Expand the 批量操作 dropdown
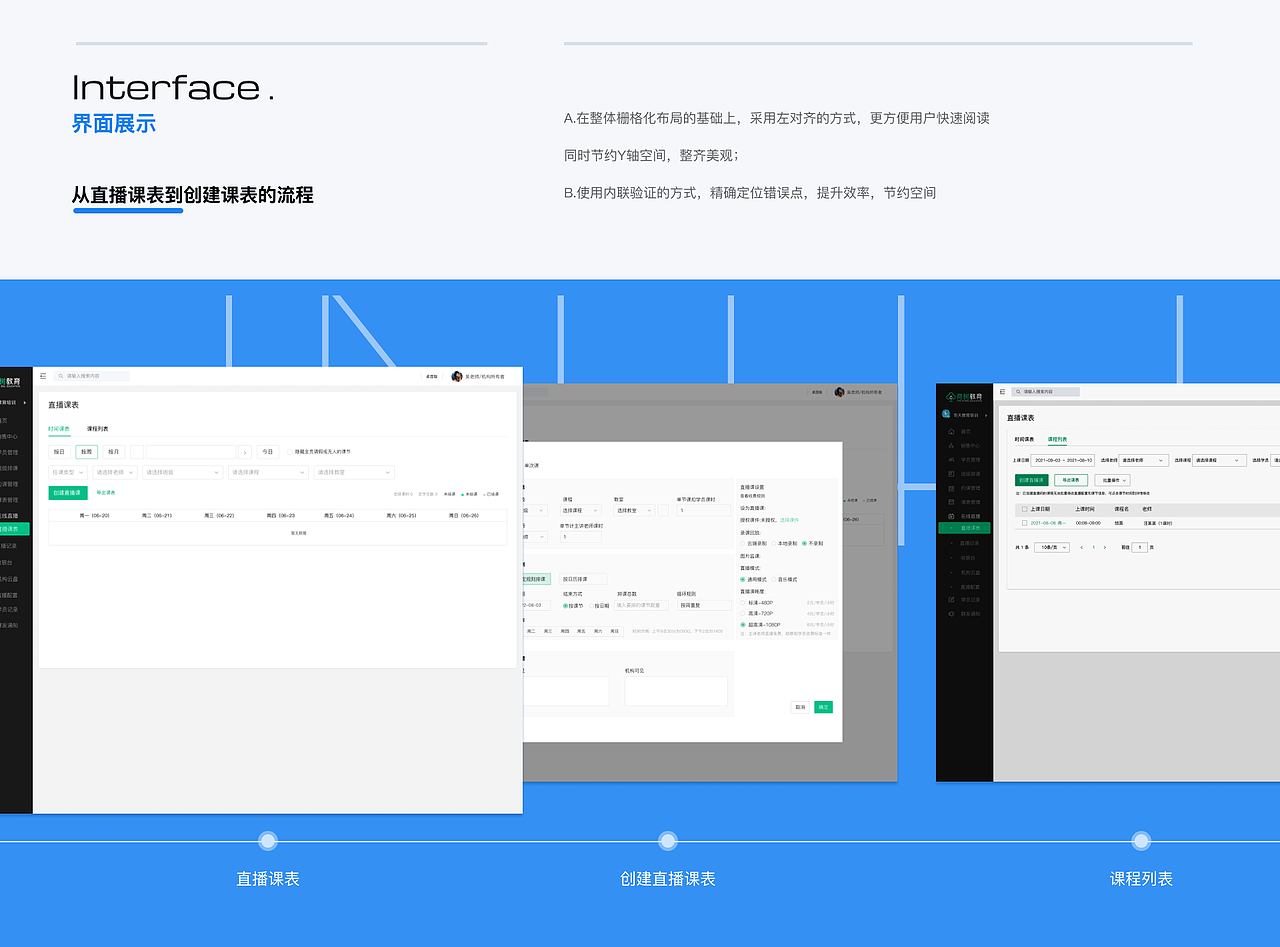This screenshot has width=1280, height=947. [1112, 480]
